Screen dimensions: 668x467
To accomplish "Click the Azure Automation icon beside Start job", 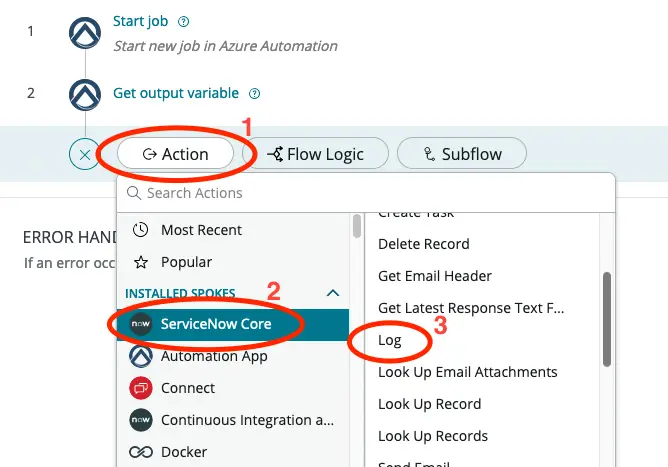I will (x=85, y=33).
